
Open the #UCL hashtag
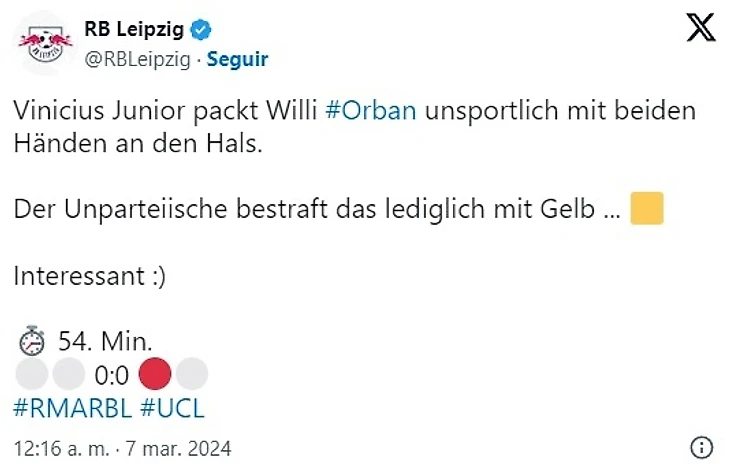(172, 408)
